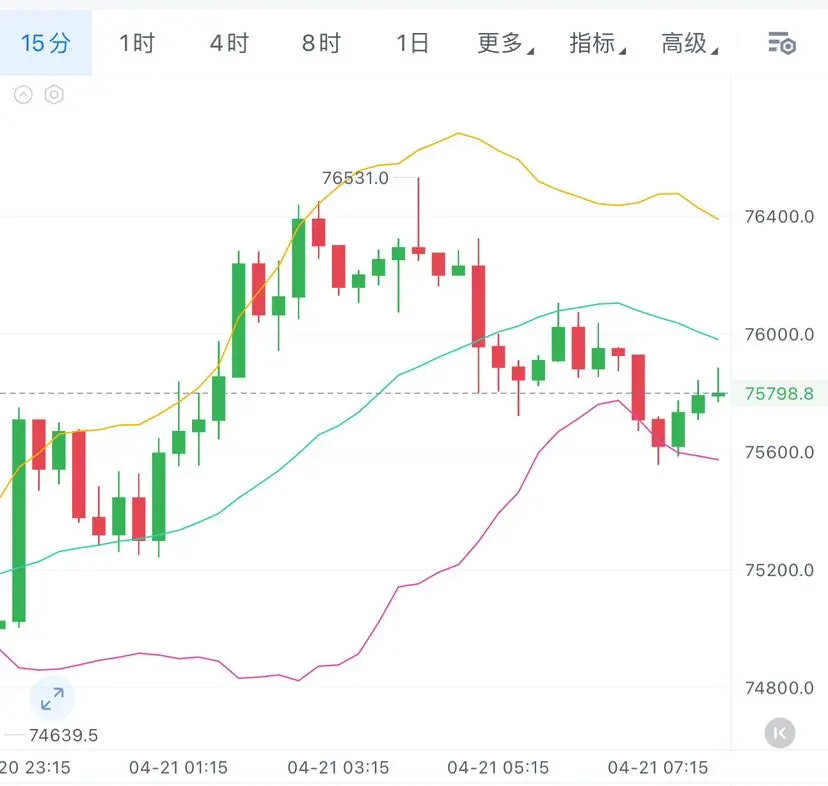Viewport: 828px width, 786px height.
Task: Click the current price label 75798.8
Action: [x=779, y=394]
